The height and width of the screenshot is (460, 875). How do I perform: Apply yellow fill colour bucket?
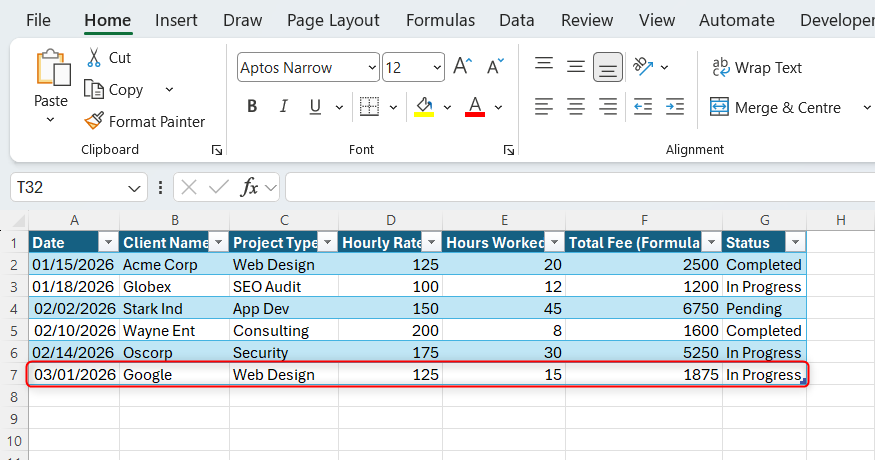point(424,106)
